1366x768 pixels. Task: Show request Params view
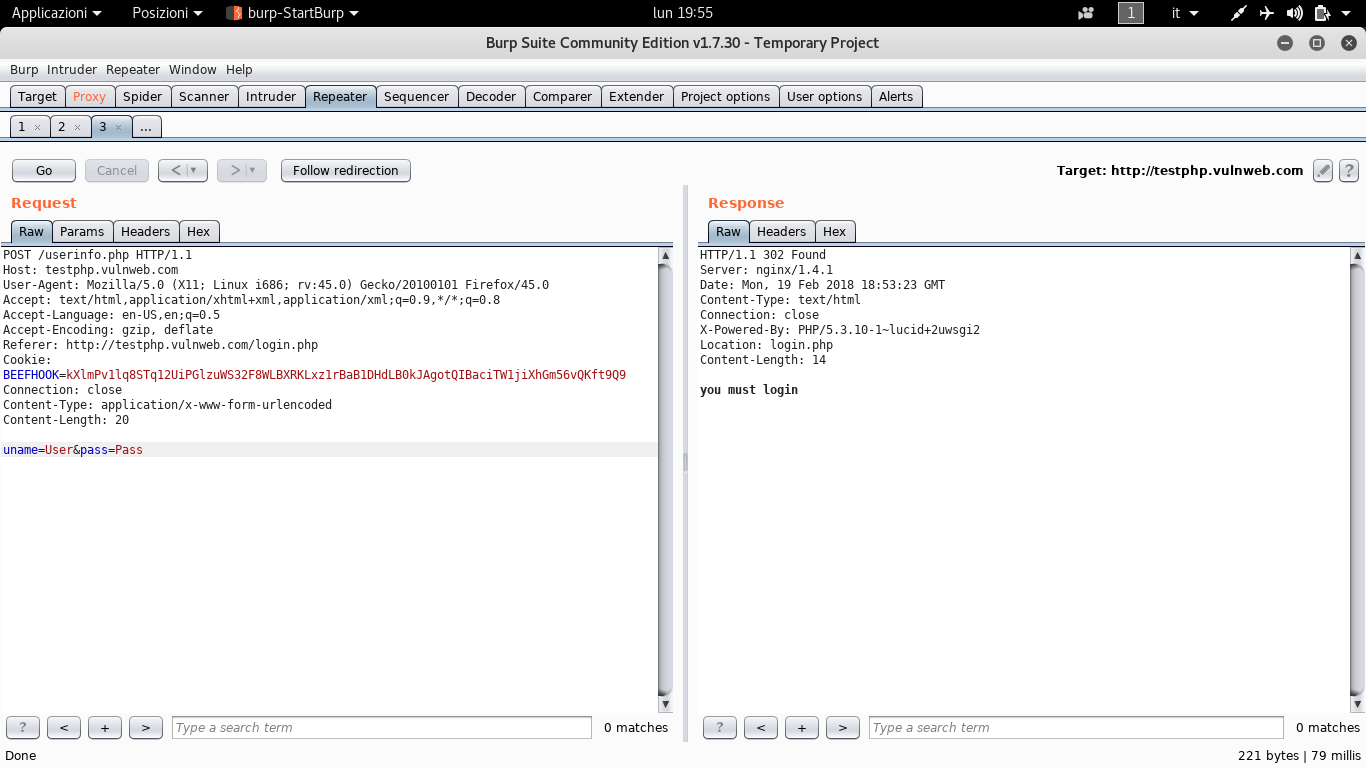(x=82, y=231)
